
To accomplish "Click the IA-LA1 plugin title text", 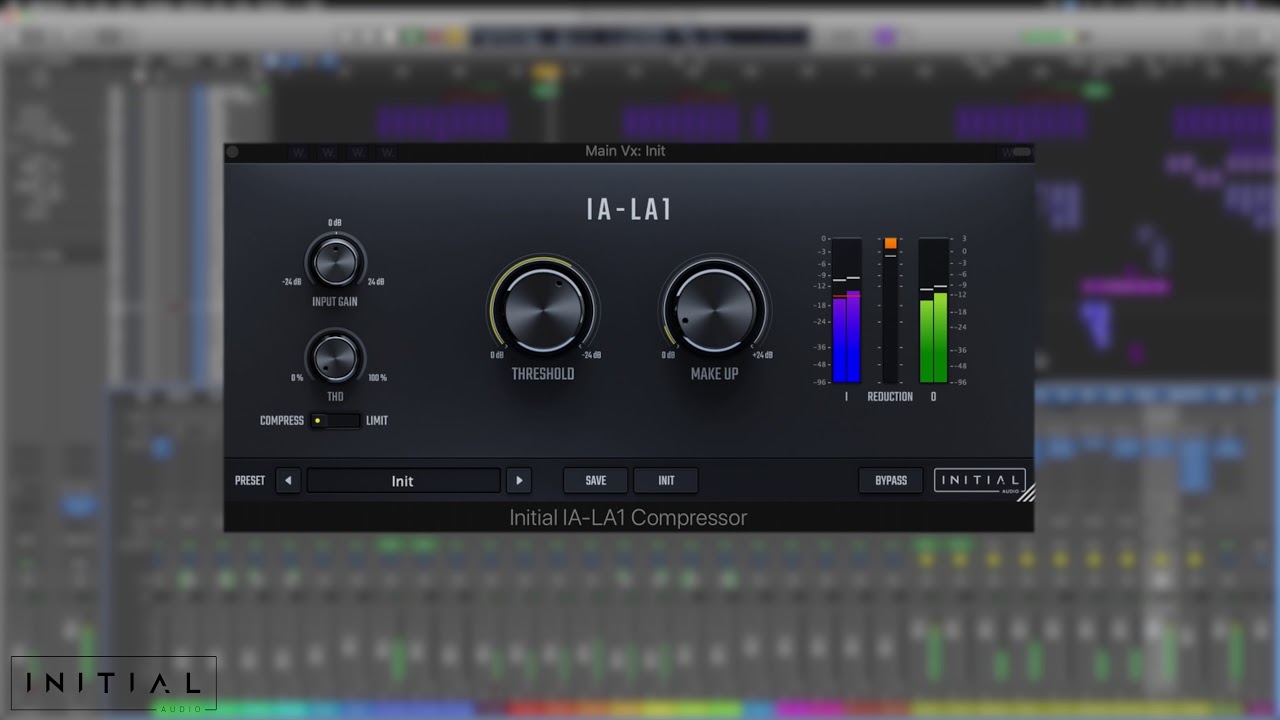I will point(629,209).
